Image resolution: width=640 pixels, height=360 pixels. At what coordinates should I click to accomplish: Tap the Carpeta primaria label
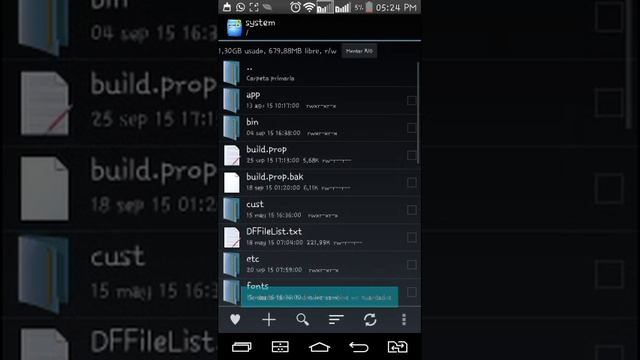[x=270, y=78]
